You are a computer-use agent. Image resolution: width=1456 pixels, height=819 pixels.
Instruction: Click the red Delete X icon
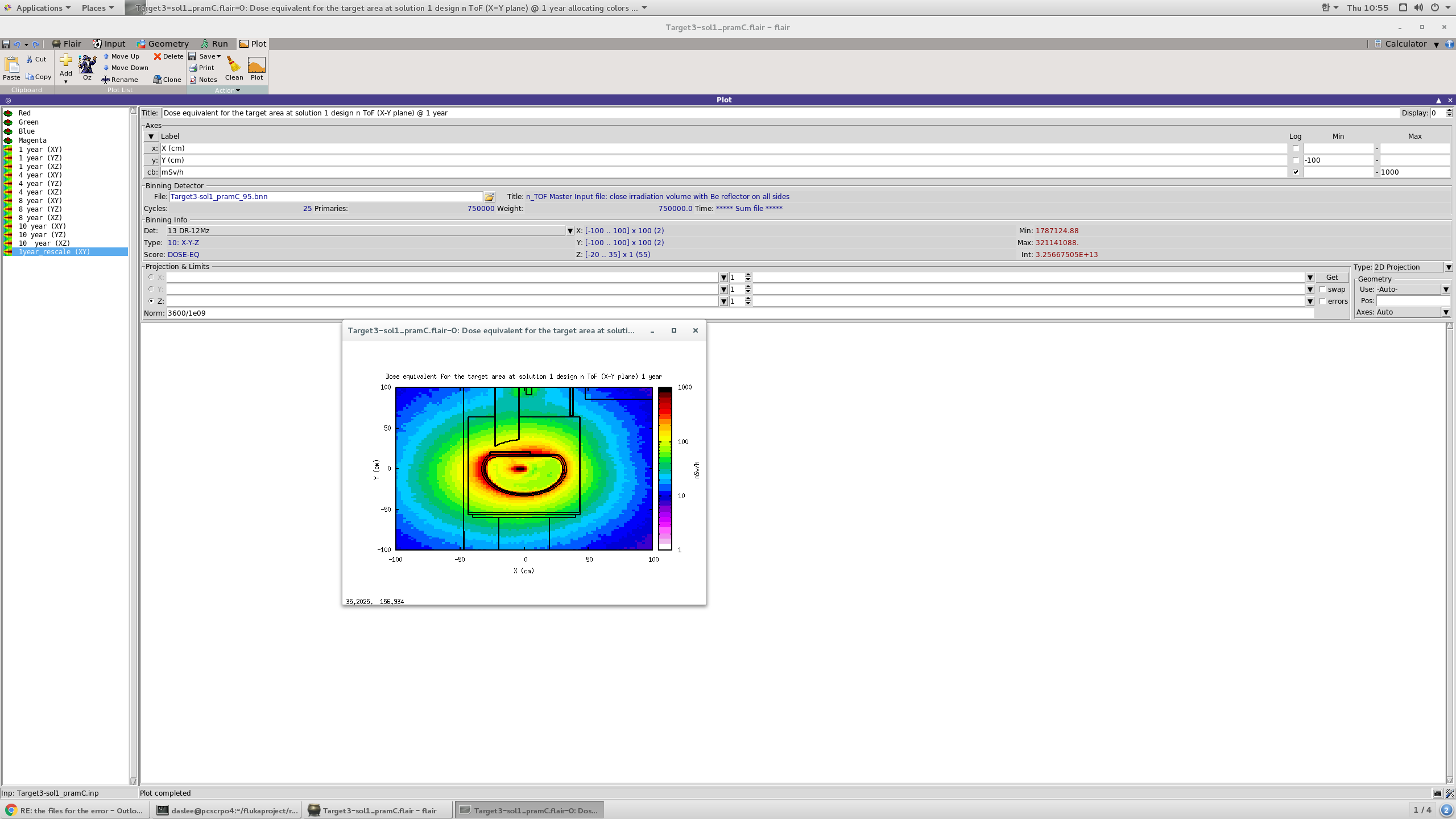click(x=158, y=56)
